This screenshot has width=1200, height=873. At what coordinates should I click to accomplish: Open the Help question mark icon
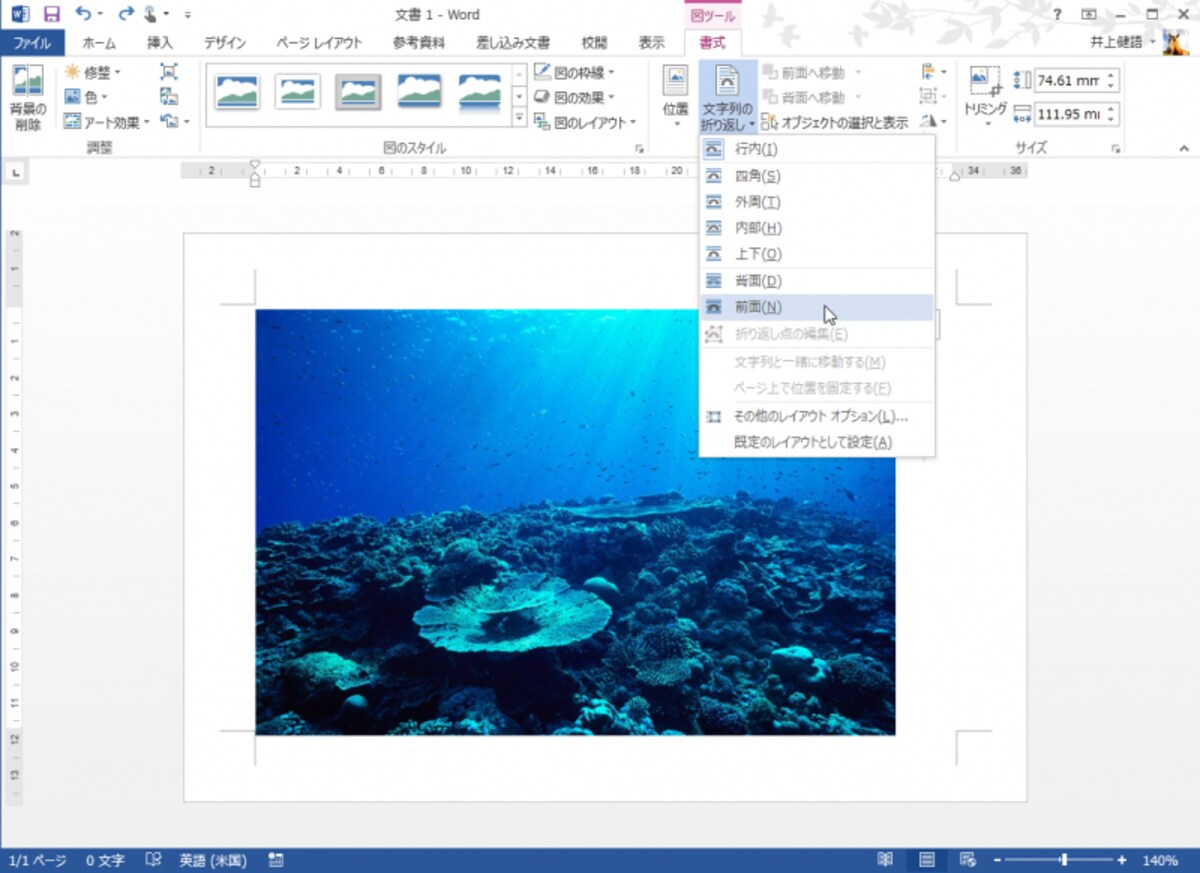point(1057,14)
